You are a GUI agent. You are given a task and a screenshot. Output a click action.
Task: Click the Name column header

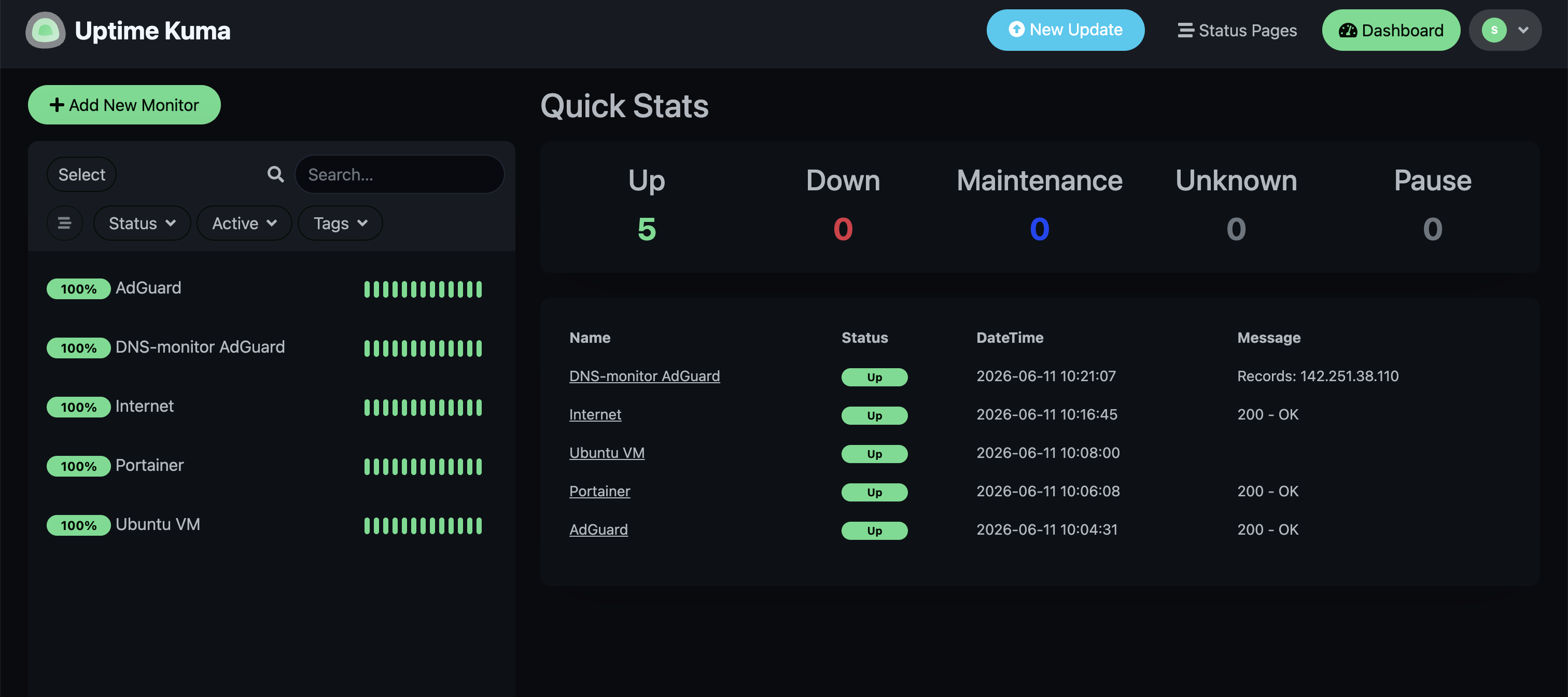pyautogui.click(x=590, y=337)
